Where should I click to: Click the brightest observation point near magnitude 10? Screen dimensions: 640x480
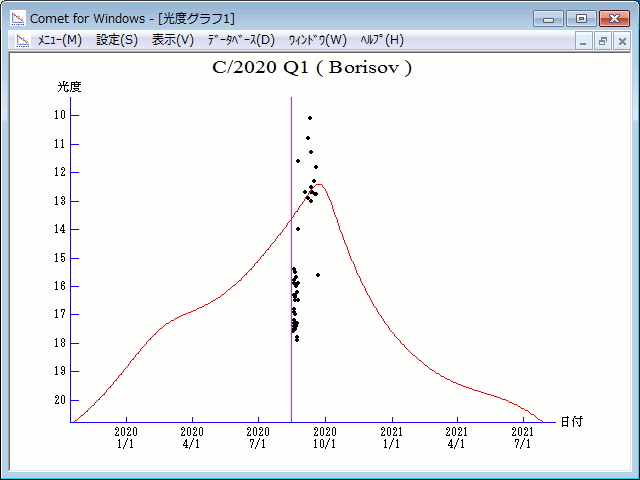pyautogui.click(x=310, y=118)
